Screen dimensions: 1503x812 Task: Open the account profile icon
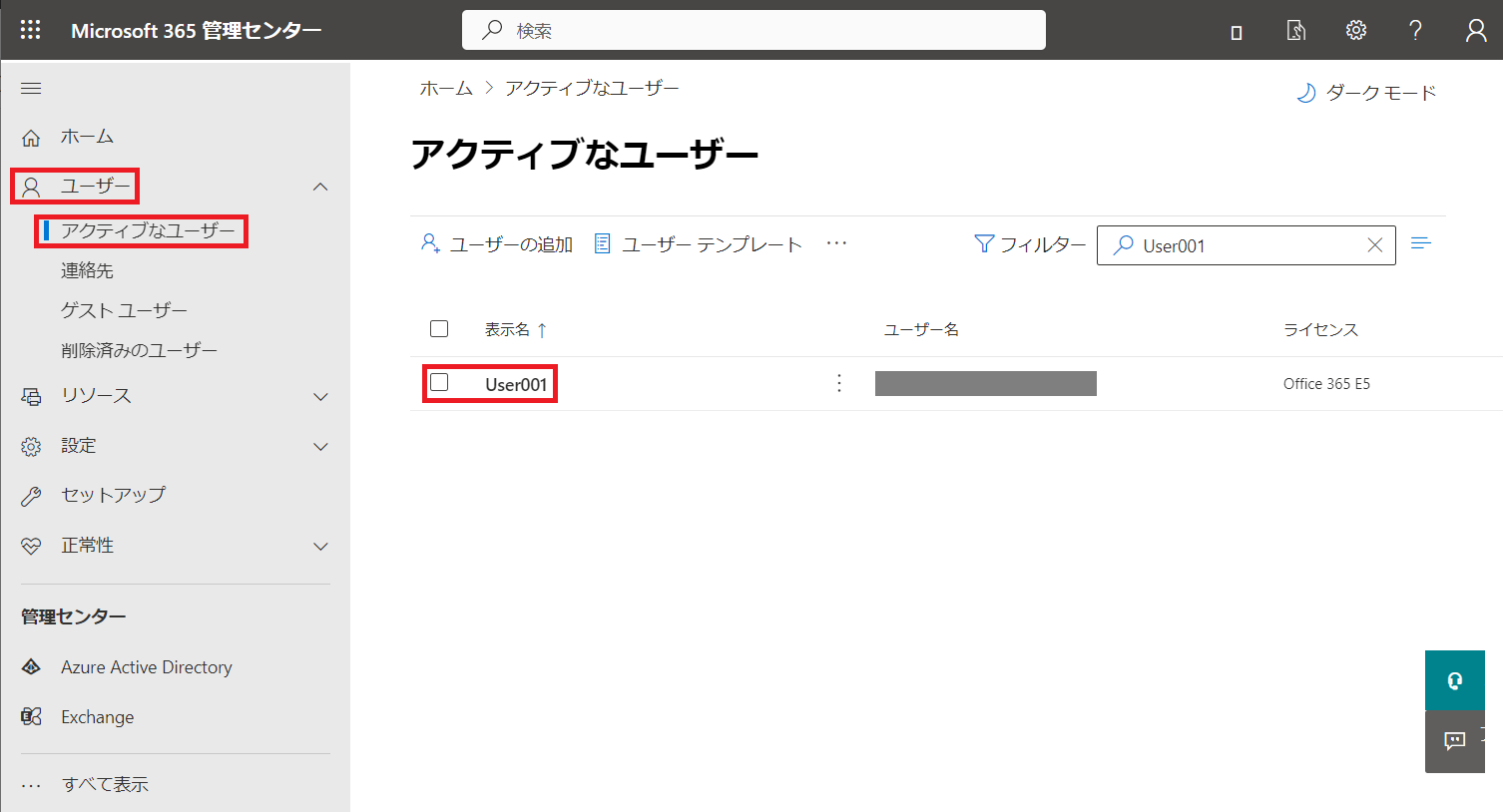coord(1476,30)
